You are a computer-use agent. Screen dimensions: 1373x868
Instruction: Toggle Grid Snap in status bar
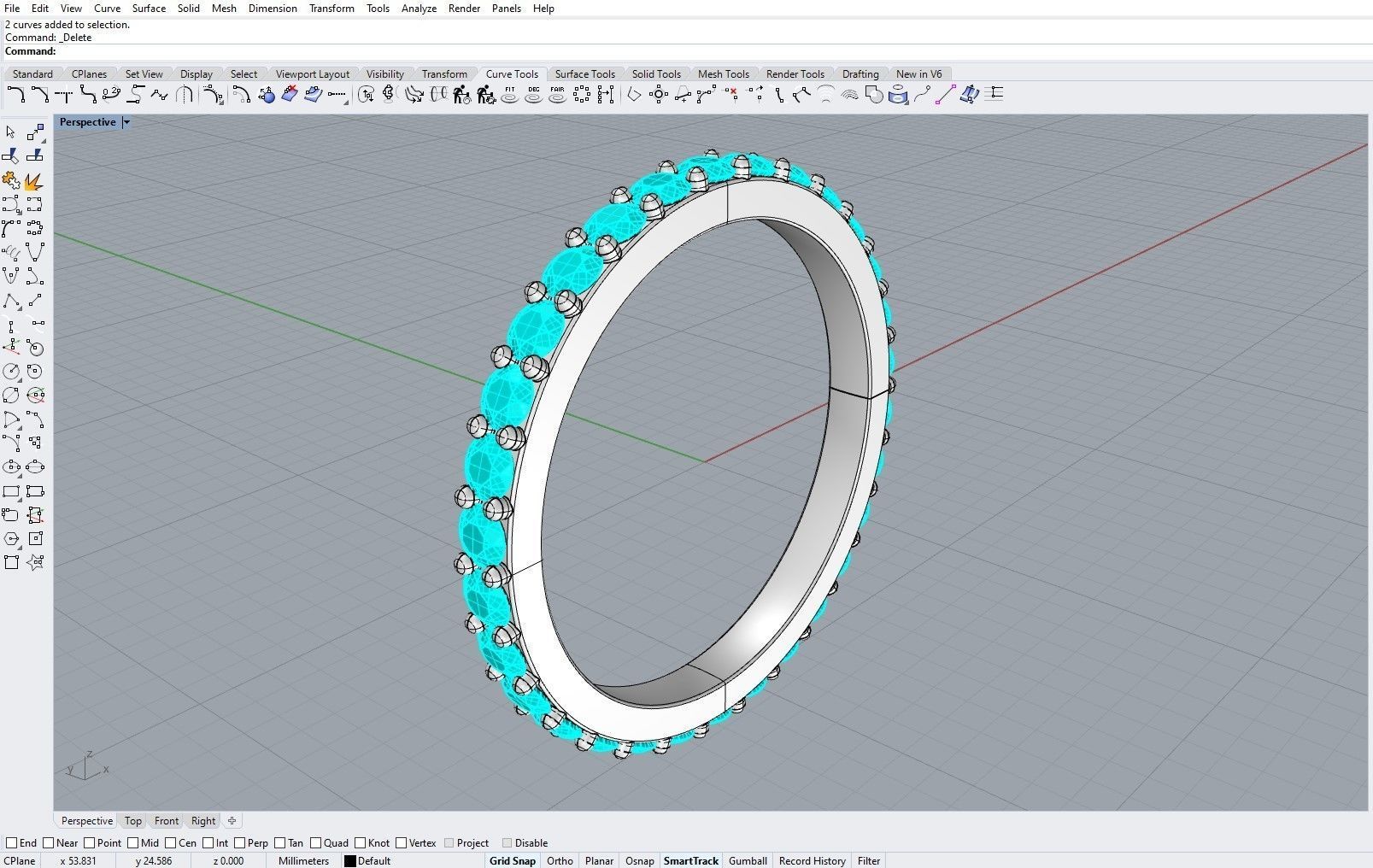click(513, 861)
